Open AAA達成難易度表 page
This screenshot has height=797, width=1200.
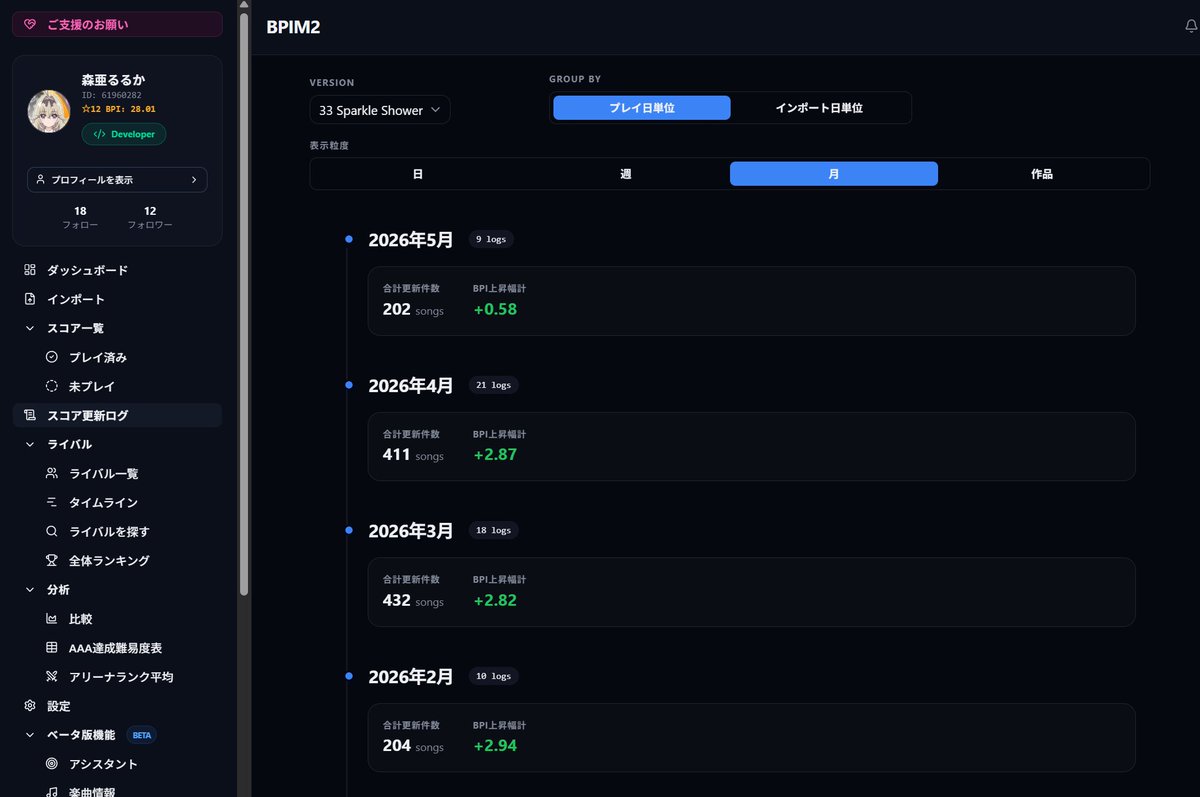117,648
